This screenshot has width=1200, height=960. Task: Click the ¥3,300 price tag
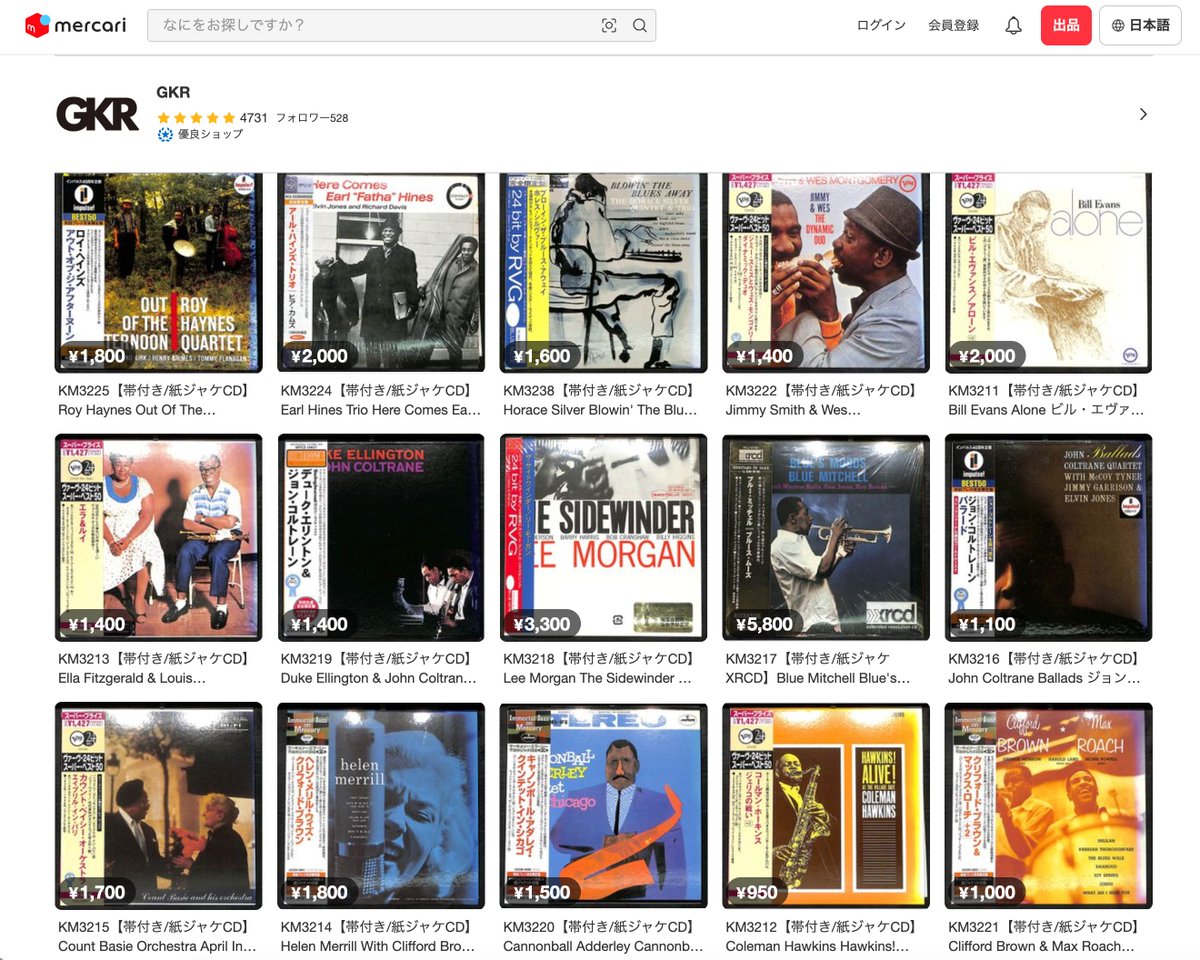coord(542,624)
